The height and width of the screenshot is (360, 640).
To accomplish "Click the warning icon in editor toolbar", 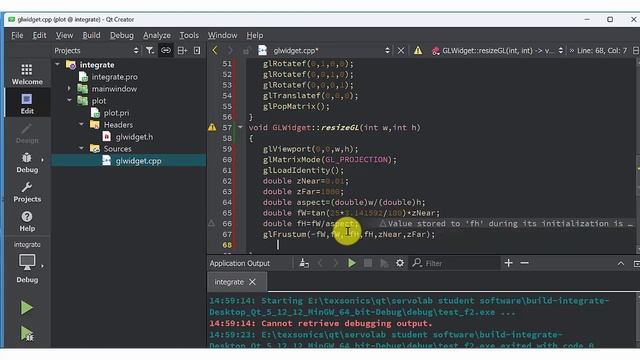I will tap(418, 50).
